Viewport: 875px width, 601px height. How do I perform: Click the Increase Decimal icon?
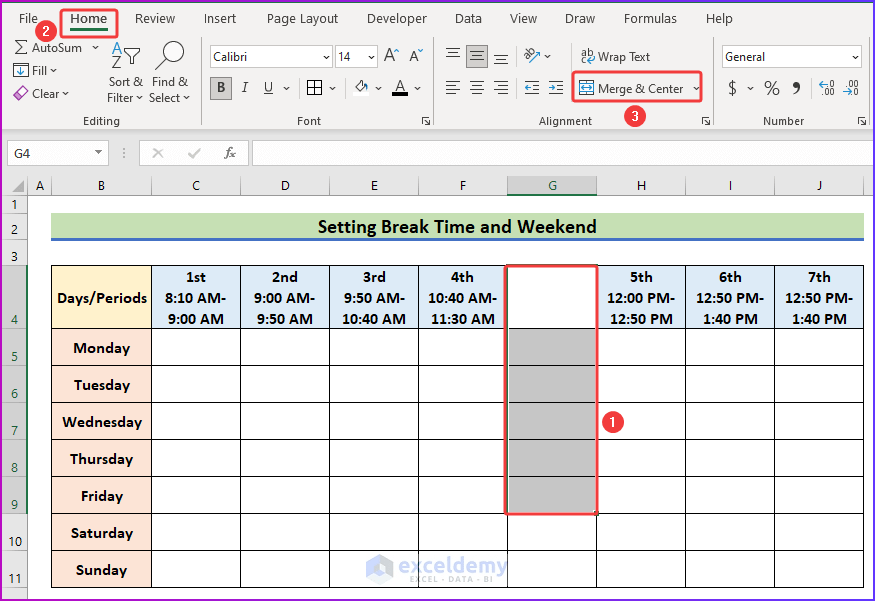[x=826, y=88]
